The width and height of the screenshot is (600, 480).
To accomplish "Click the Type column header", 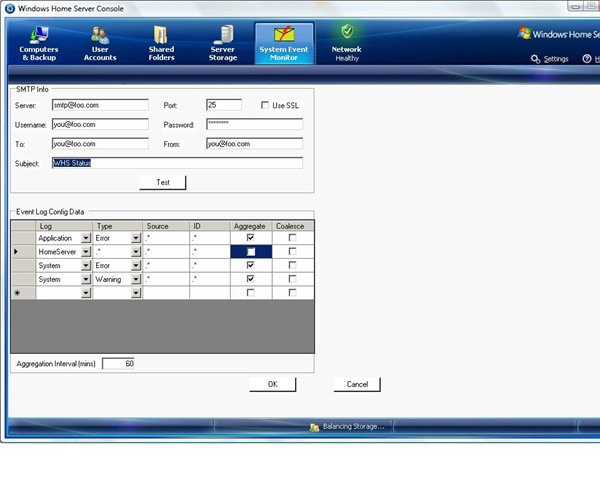I will click(117, 226).
